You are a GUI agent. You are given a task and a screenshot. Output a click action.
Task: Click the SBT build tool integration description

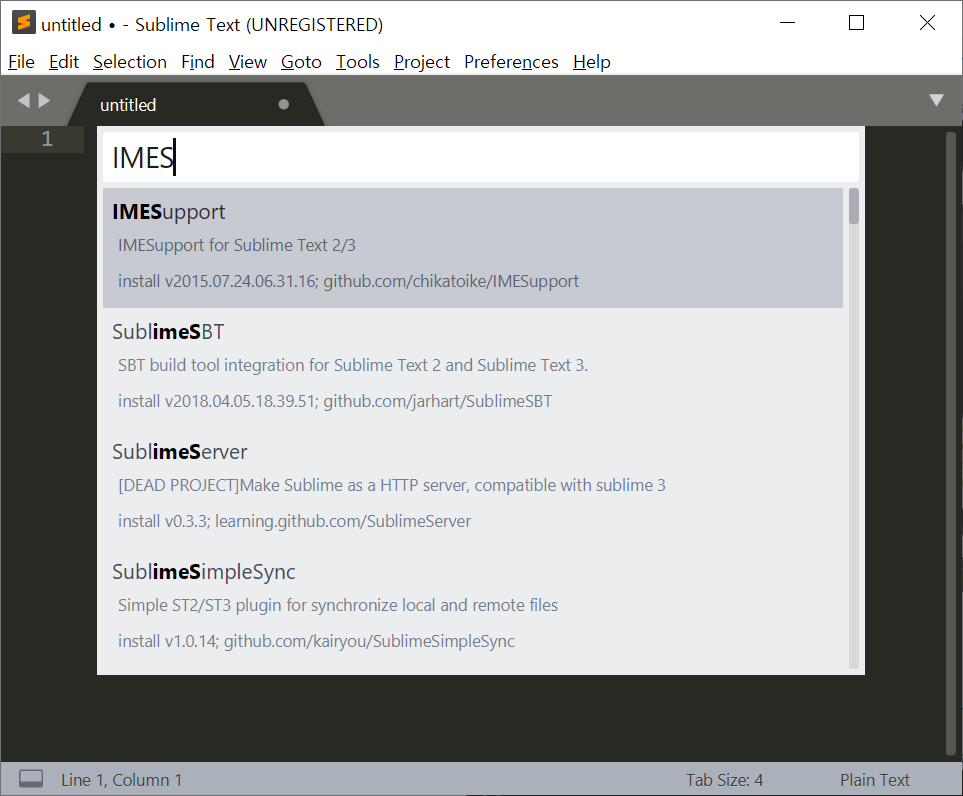(x=353, y=365)
